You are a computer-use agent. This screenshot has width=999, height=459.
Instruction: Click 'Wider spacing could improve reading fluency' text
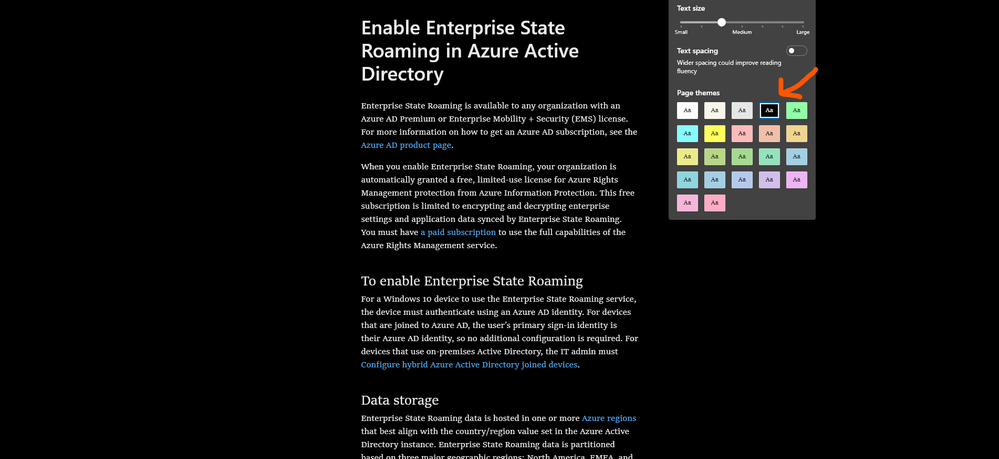729,67
